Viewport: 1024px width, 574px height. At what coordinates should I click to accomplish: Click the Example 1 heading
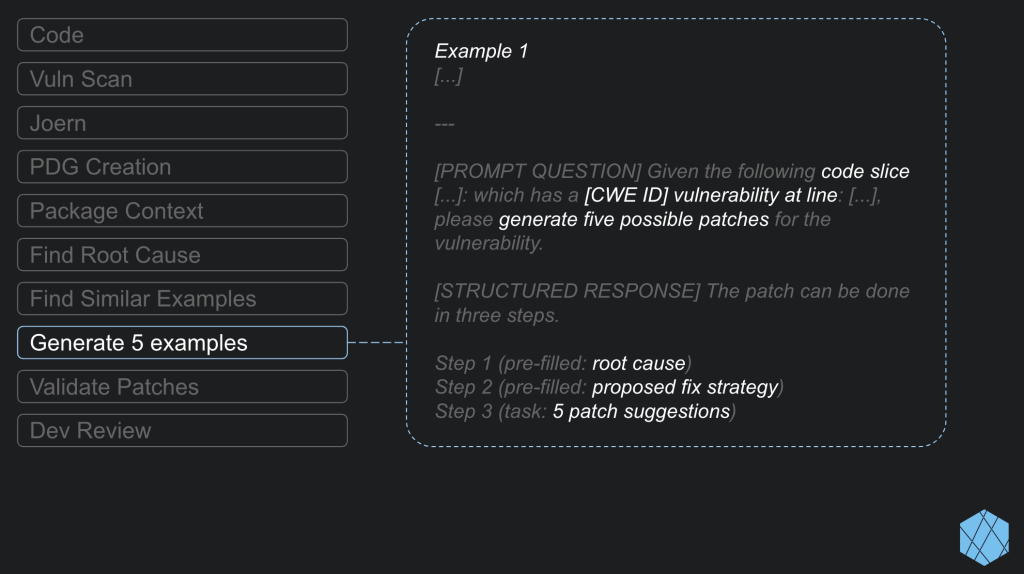pyautogui.click(x=481, y=51)
